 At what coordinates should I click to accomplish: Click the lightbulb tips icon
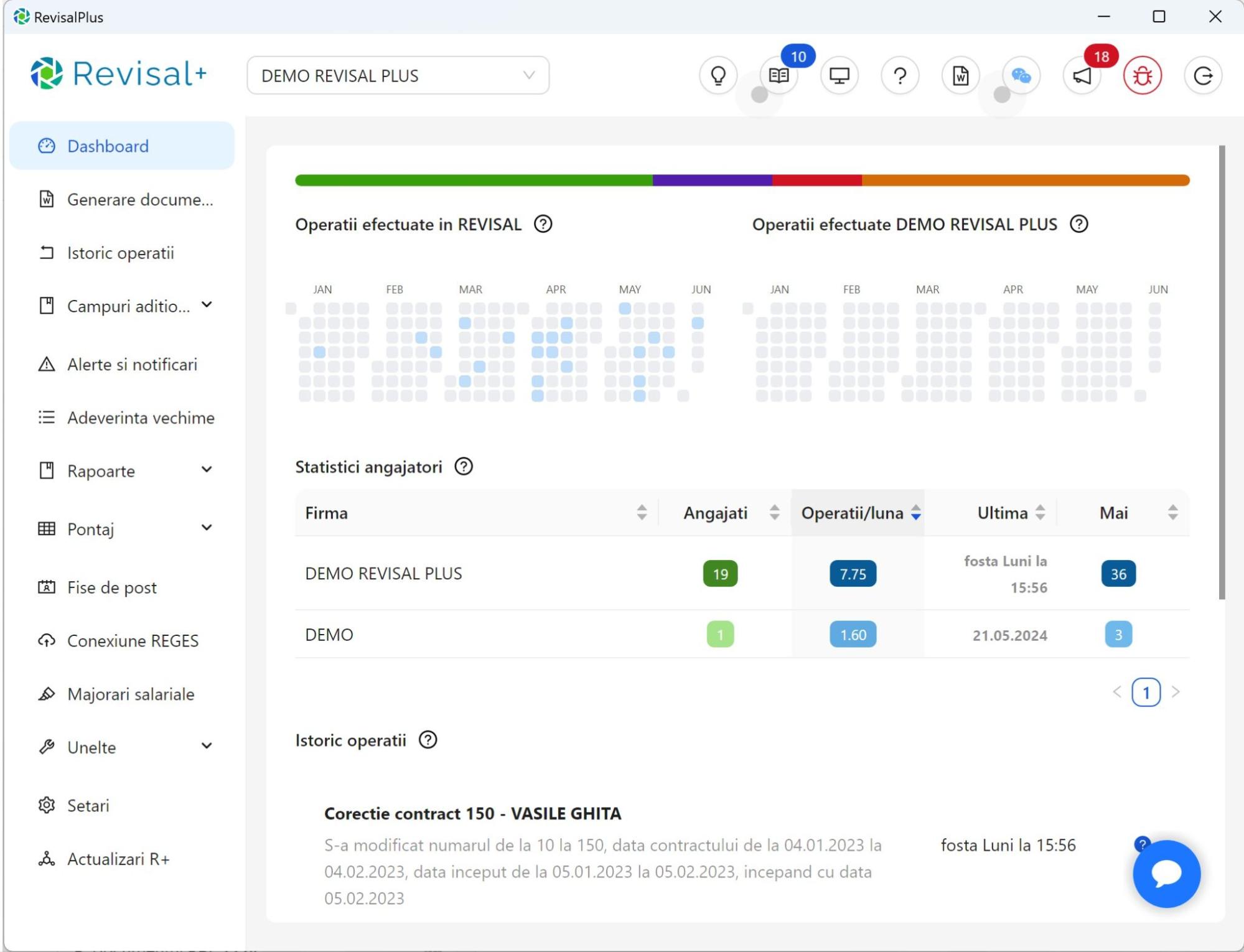718,76
